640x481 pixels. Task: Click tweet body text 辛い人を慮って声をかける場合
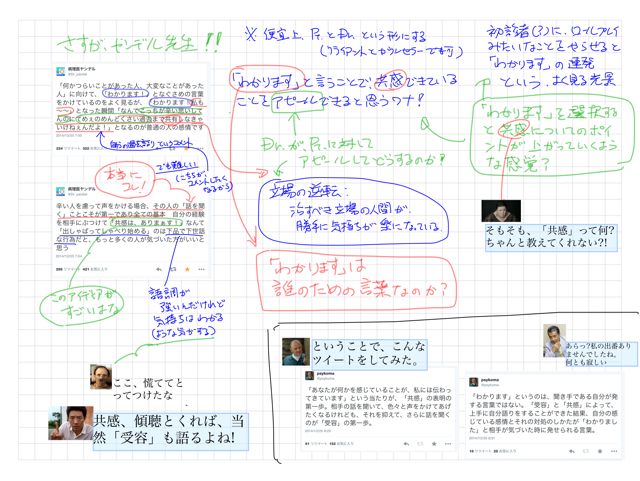tap(130, 227)
